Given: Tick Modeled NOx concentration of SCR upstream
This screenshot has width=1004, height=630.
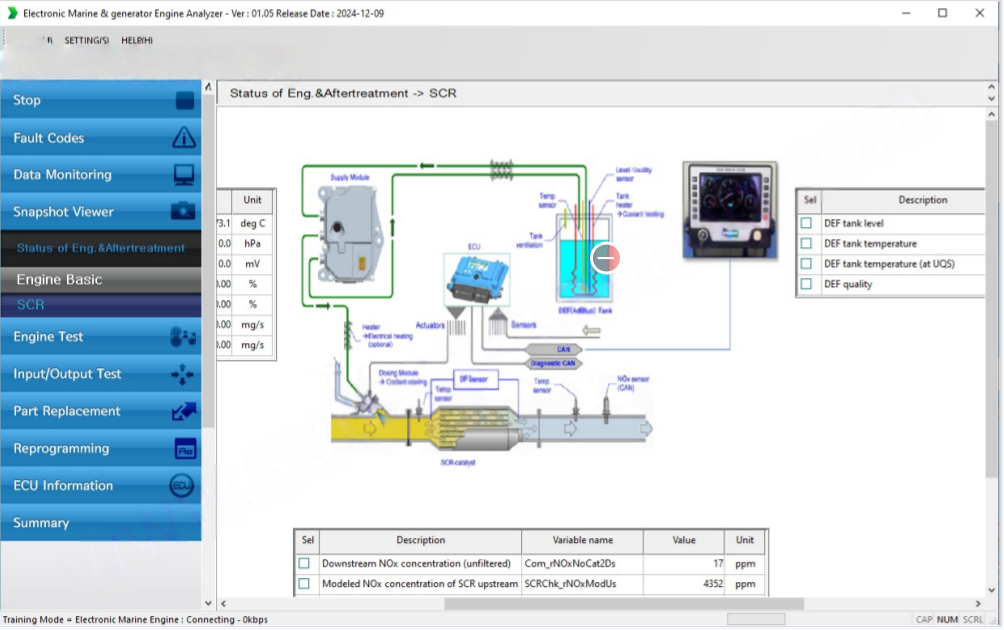Looking at the screenshot, I should click(x=304, y=584).
